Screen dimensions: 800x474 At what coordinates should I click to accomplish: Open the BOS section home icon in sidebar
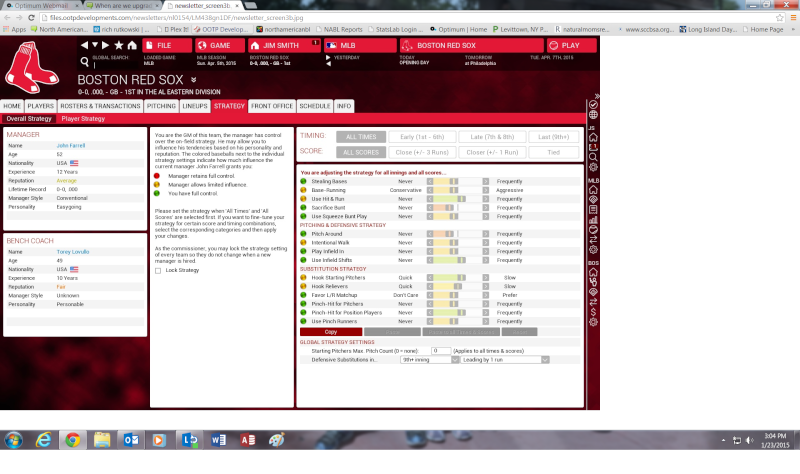(593, 272)
